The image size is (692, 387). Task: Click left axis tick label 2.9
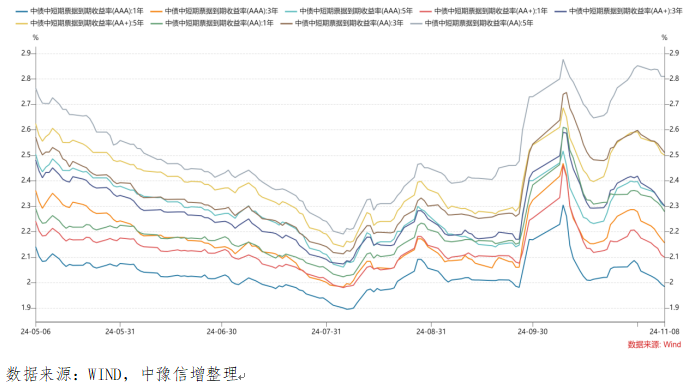pyautogui.click(x=26, y=53)
